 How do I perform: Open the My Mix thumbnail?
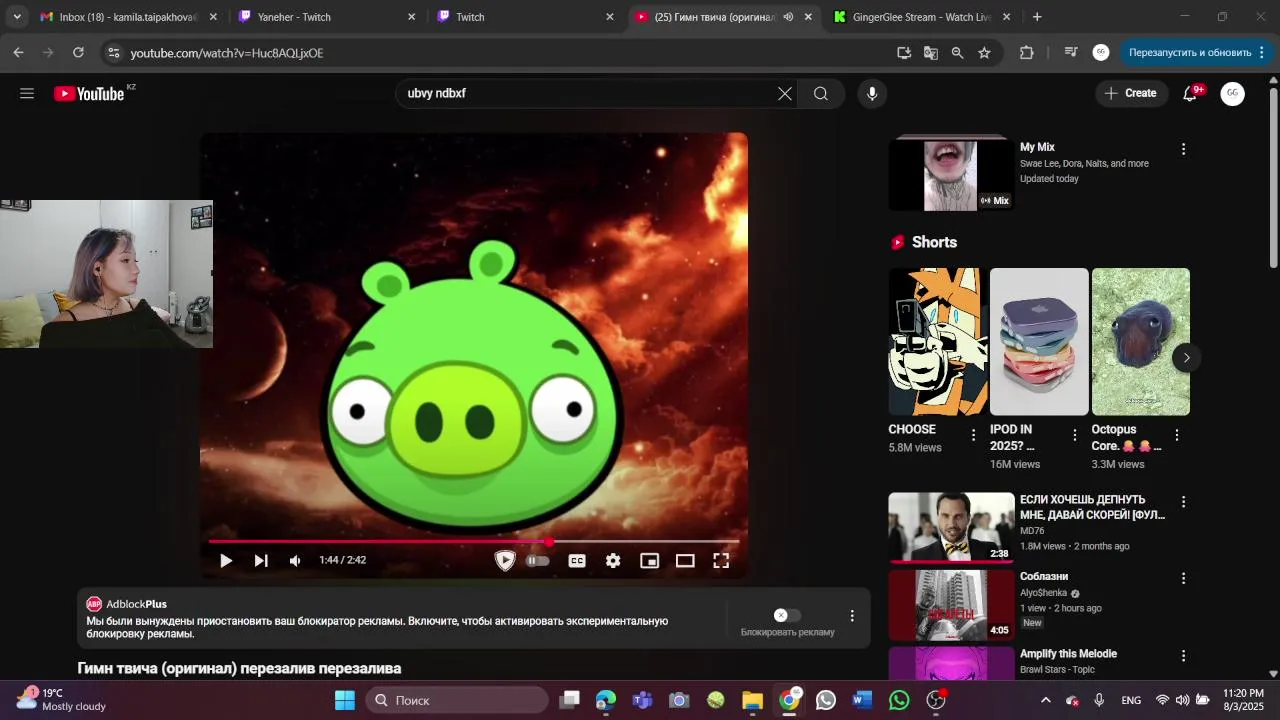pos(951,174)
